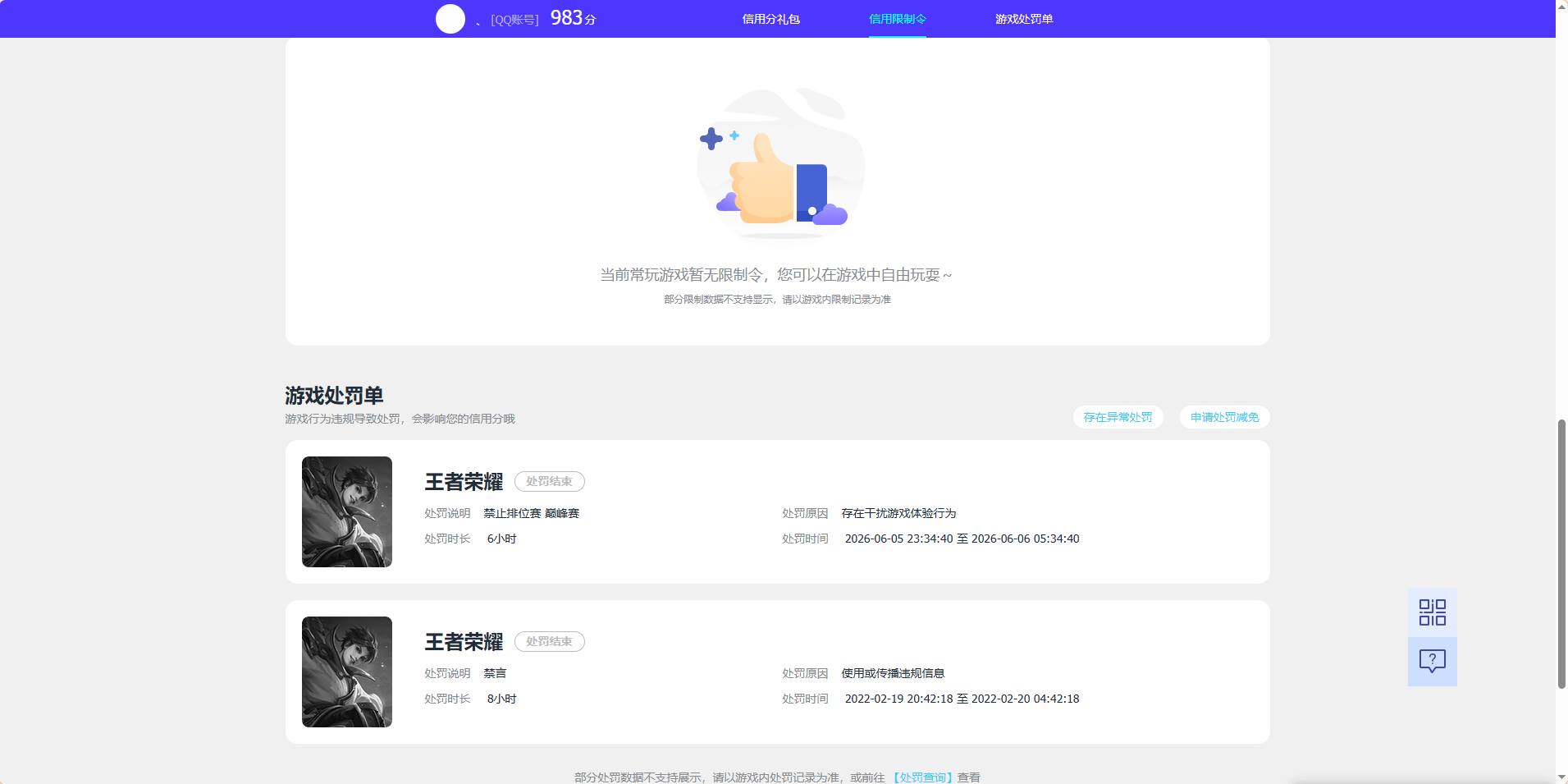
Task: Select the 信用限制令 tab
Action: click(897, 19)
